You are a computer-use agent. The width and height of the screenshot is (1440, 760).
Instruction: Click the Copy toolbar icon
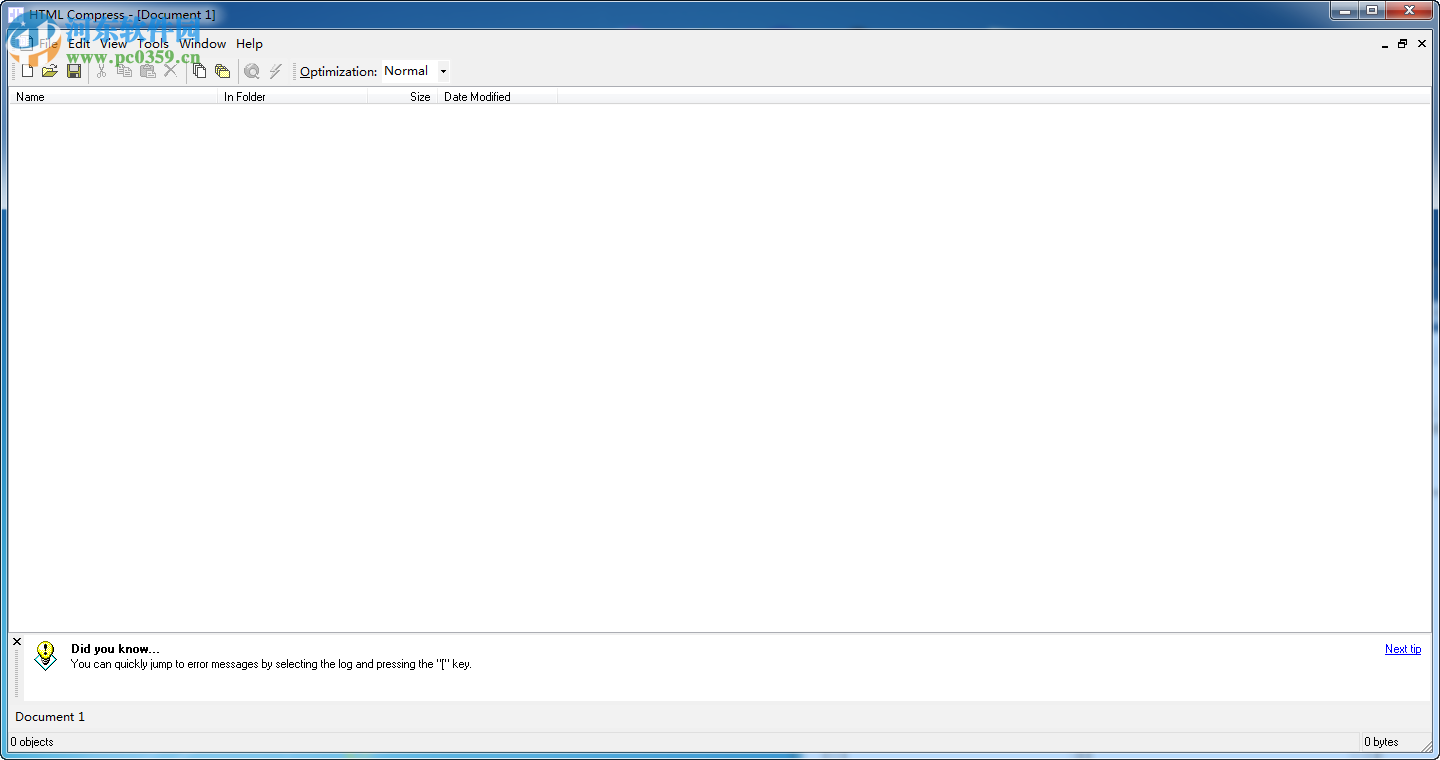[x=124, y=70]
